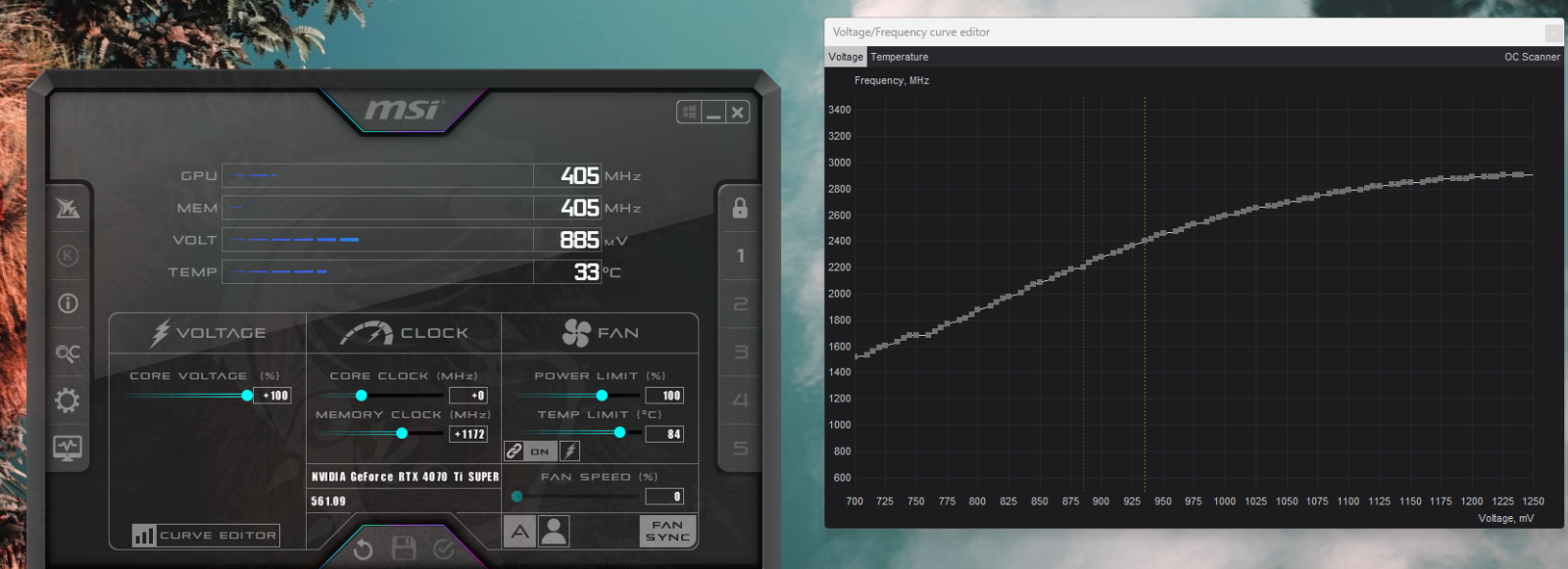Viewport: 1568px width, 569px height.
Task: Click OC Scanner in curve editor window
Action: (x=1532, y=57)
